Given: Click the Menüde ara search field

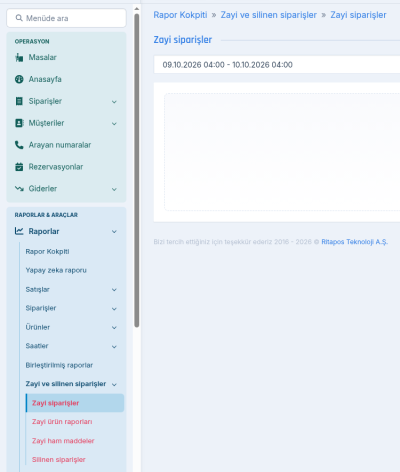Looking at the screenshot, I should coord(66,18).
